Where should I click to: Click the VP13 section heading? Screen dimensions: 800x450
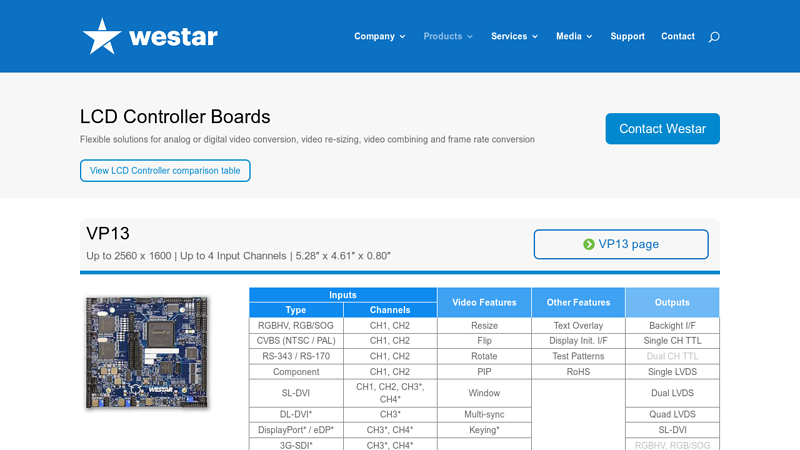coord(108,234)
